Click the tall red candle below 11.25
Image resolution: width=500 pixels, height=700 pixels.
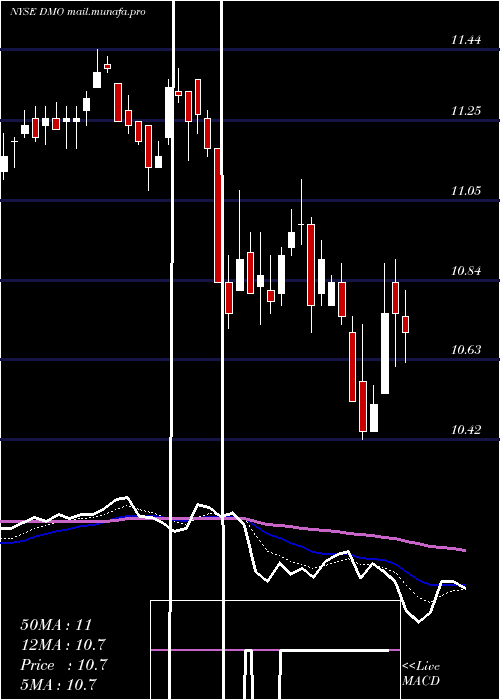coord(218,215)
